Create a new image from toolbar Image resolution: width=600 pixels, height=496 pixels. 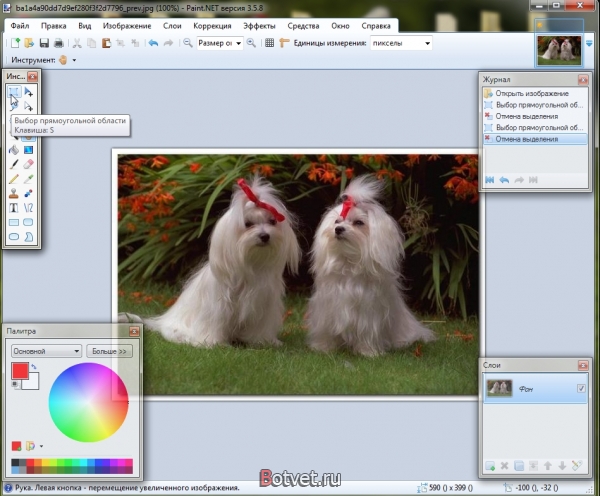[x=15, y=43]
